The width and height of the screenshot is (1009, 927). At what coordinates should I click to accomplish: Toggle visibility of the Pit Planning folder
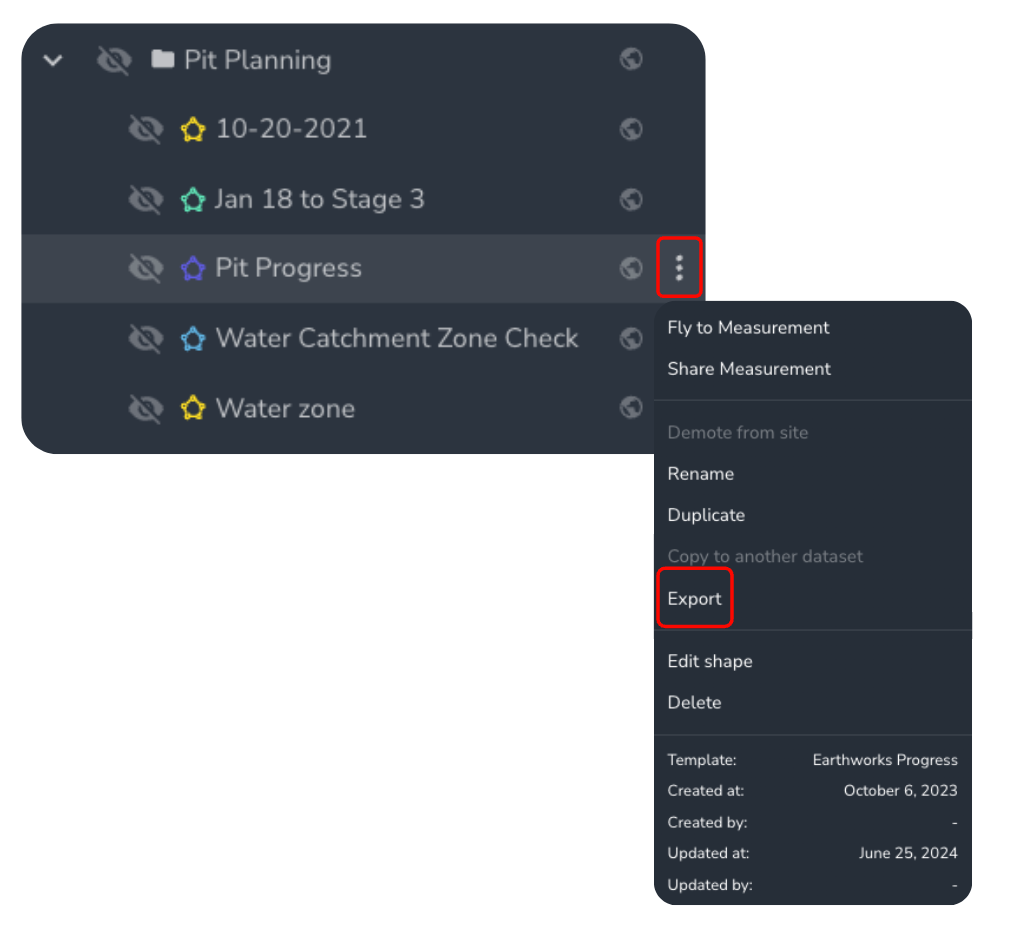pyautogui.click(x=115, y=60)
